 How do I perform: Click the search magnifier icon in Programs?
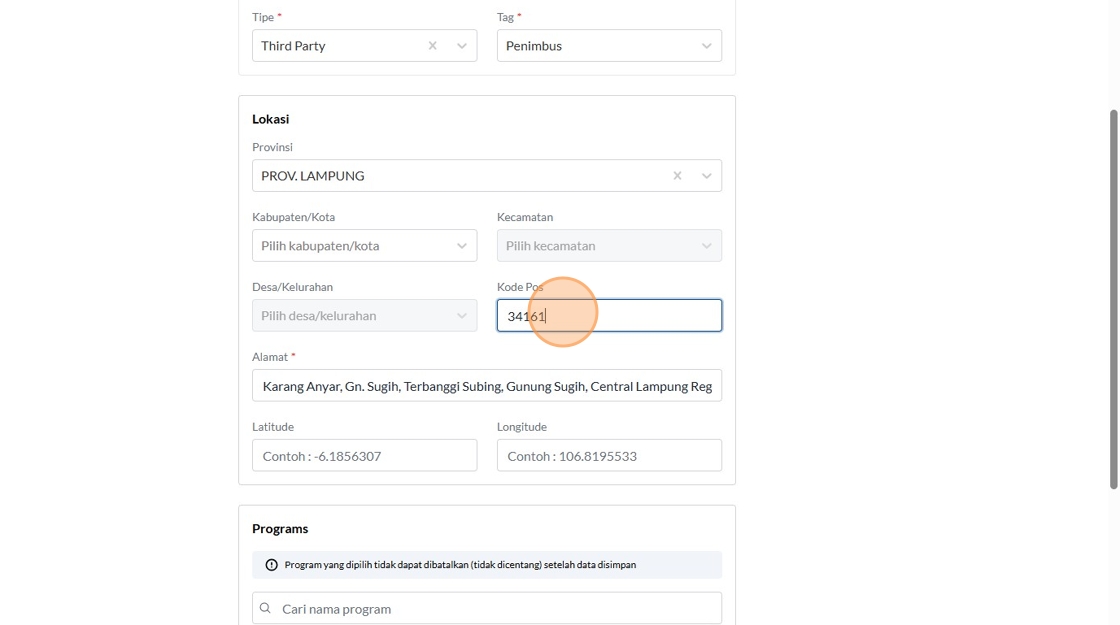coord(265,608)
